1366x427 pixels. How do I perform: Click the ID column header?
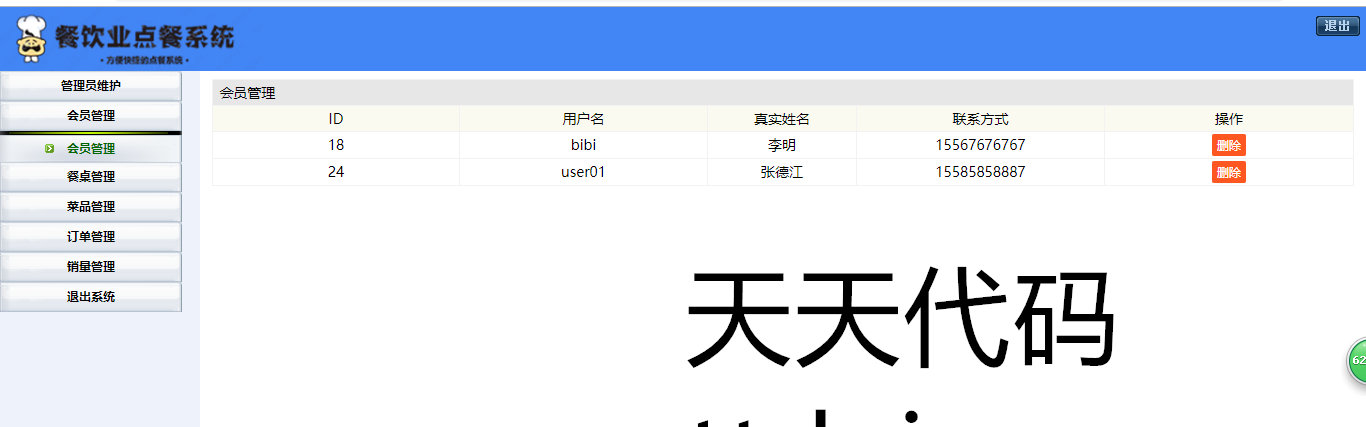click(336, 119)
